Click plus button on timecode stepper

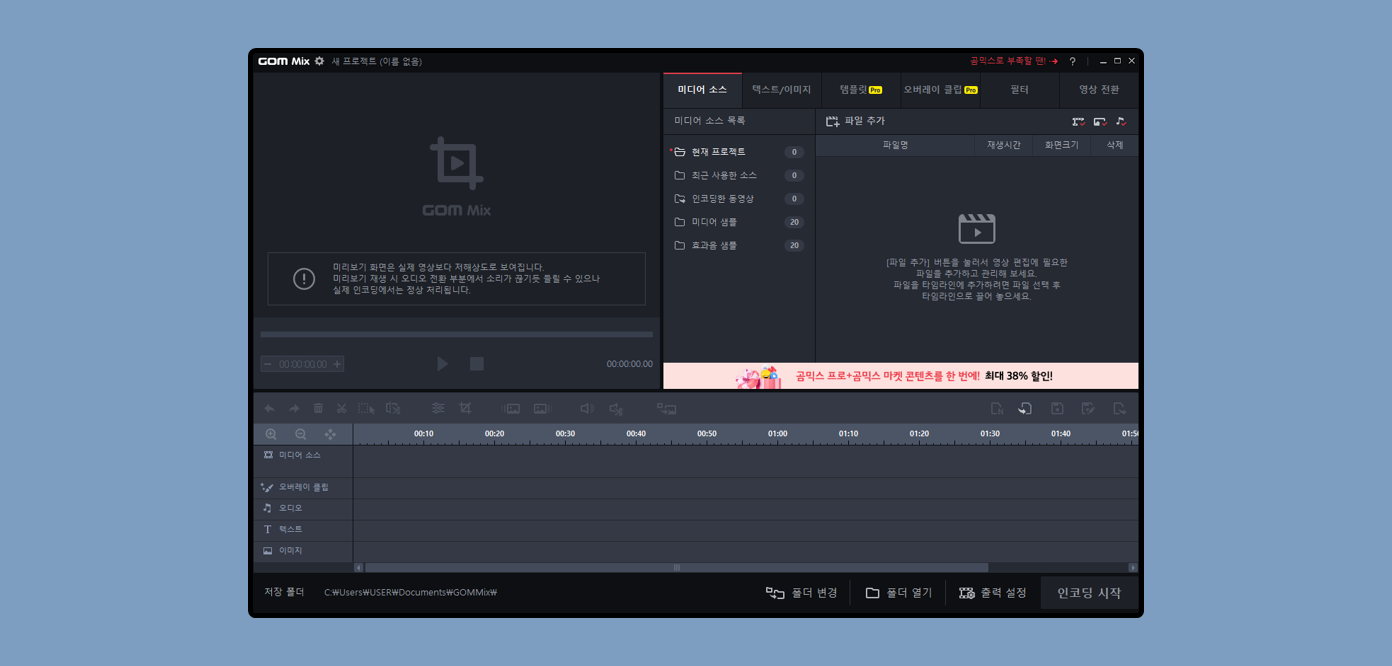pos(337,364)
